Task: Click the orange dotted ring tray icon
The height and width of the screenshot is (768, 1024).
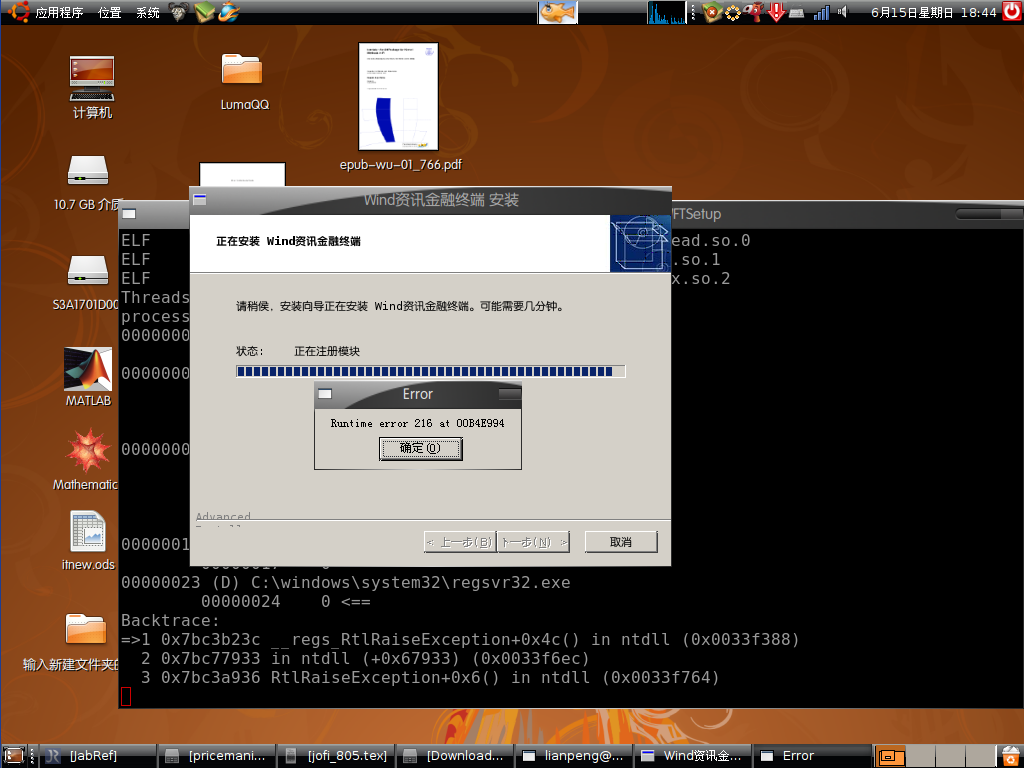Action: 733,12
